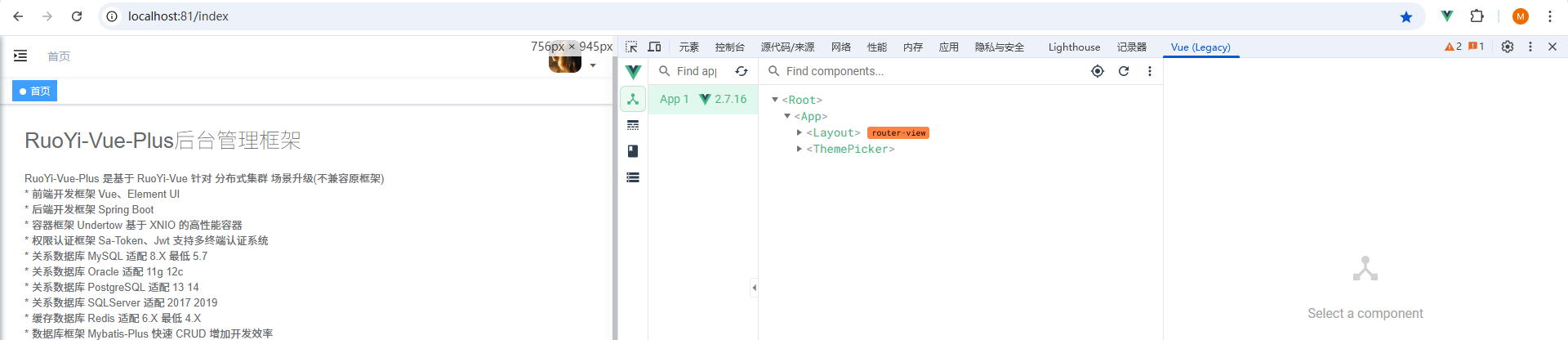
Task: Collapse apps pane with left arrow handle
Action: tap(754, 288)
